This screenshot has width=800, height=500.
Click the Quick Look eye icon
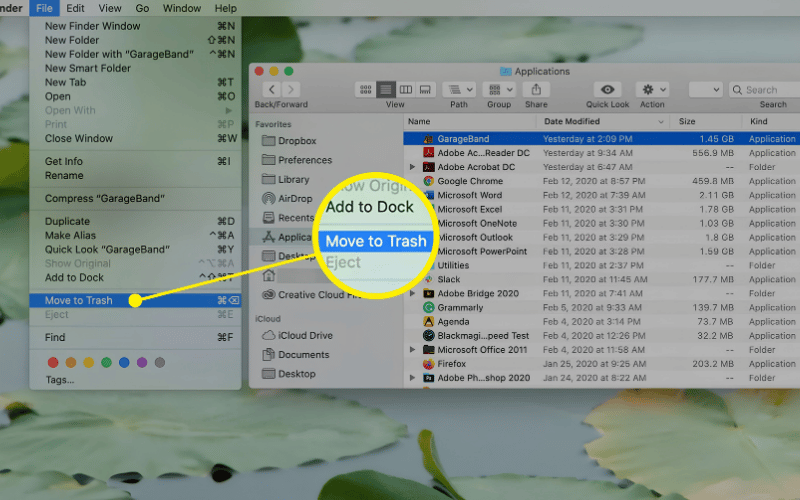pyautogui.click(x=607, y=90)
